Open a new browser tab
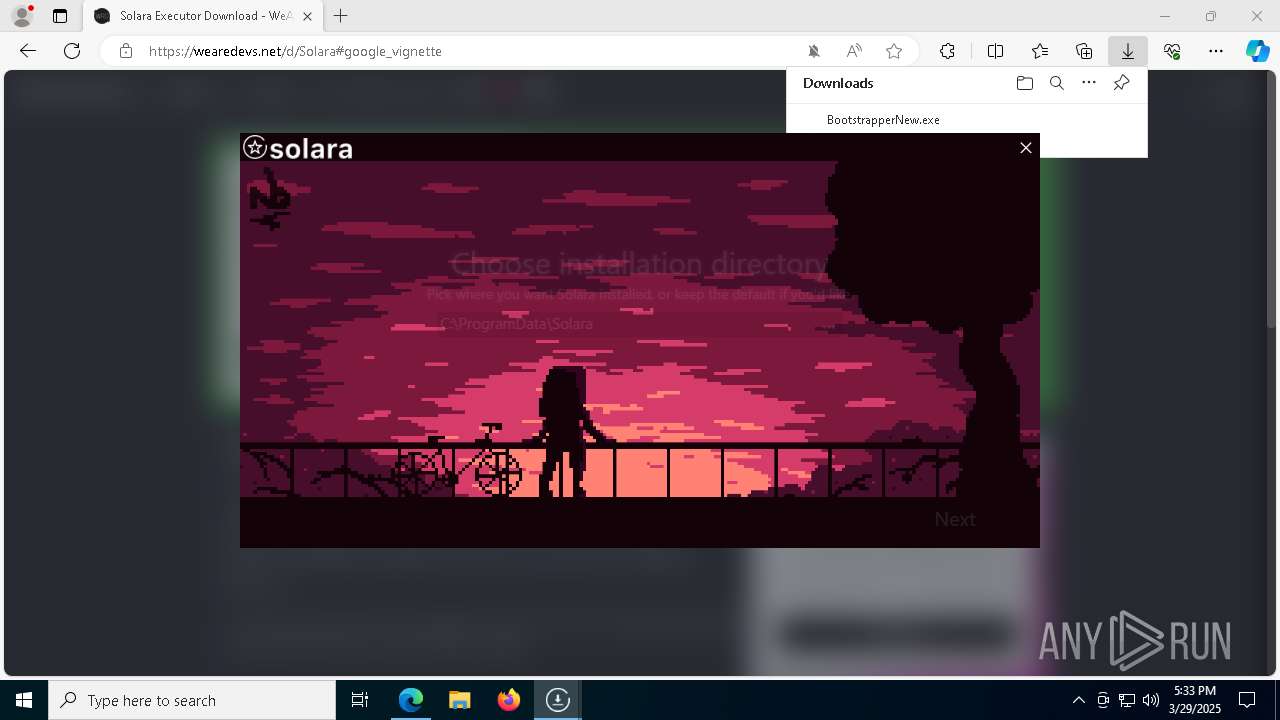 pyautogui.click(x=341, y=16)
